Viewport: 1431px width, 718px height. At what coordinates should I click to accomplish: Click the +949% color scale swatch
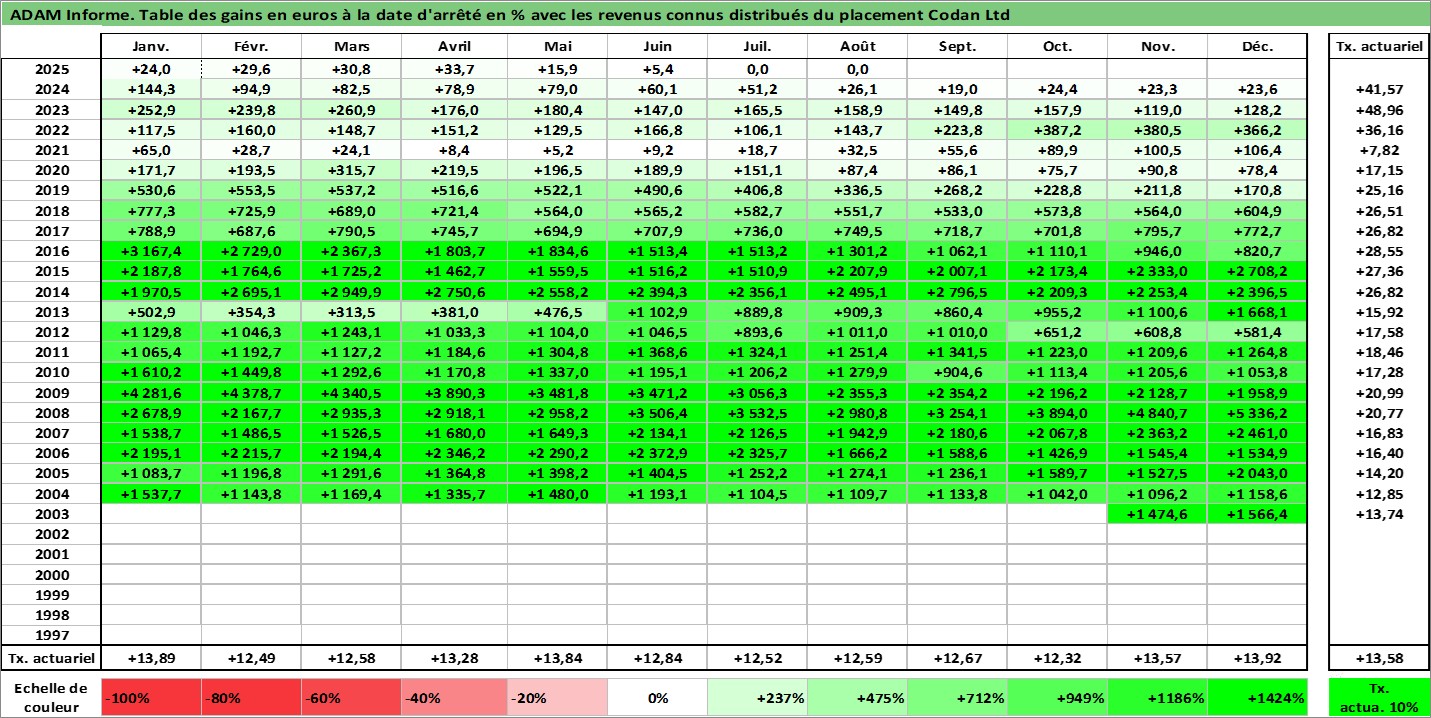1057,697
